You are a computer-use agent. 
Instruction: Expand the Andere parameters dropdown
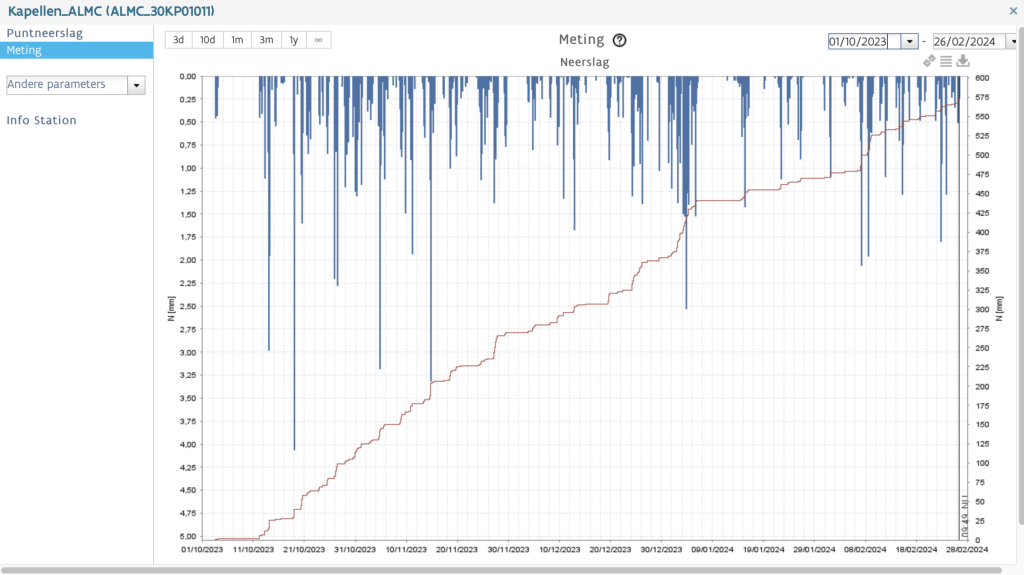136,85
